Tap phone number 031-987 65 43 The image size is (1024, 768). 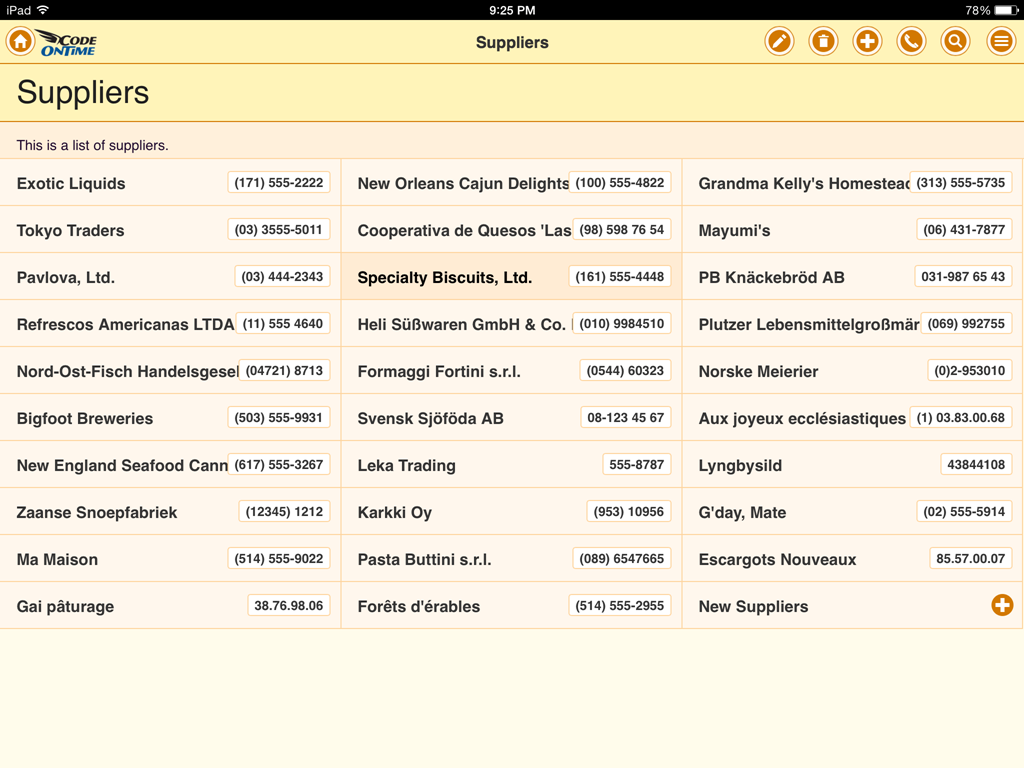[962, 277]
